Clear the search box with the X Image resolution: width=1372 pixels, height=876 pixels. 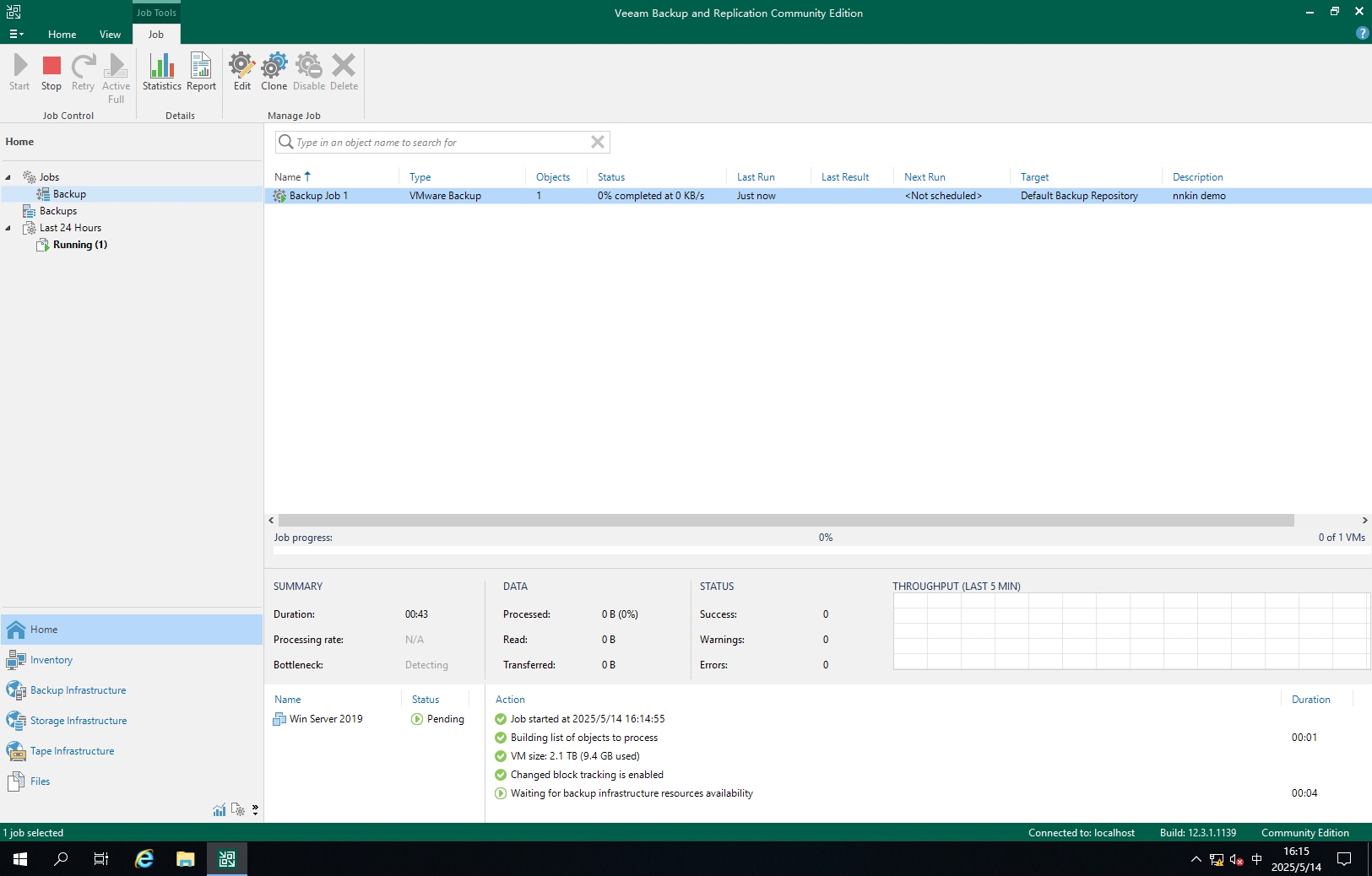point(597,142)
